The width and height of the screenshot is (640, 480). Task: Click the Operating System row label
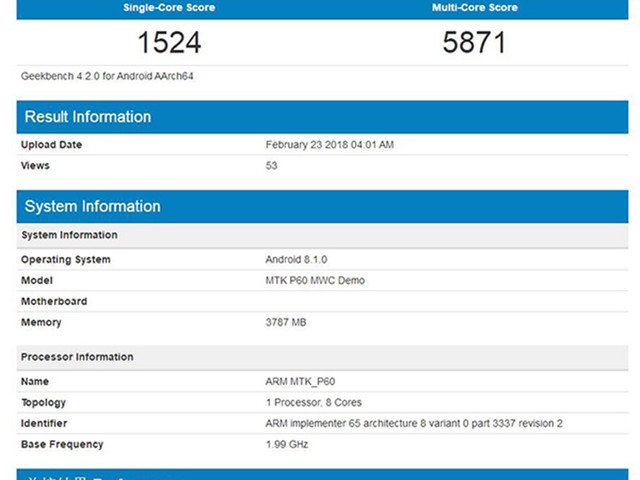(66, 260)
